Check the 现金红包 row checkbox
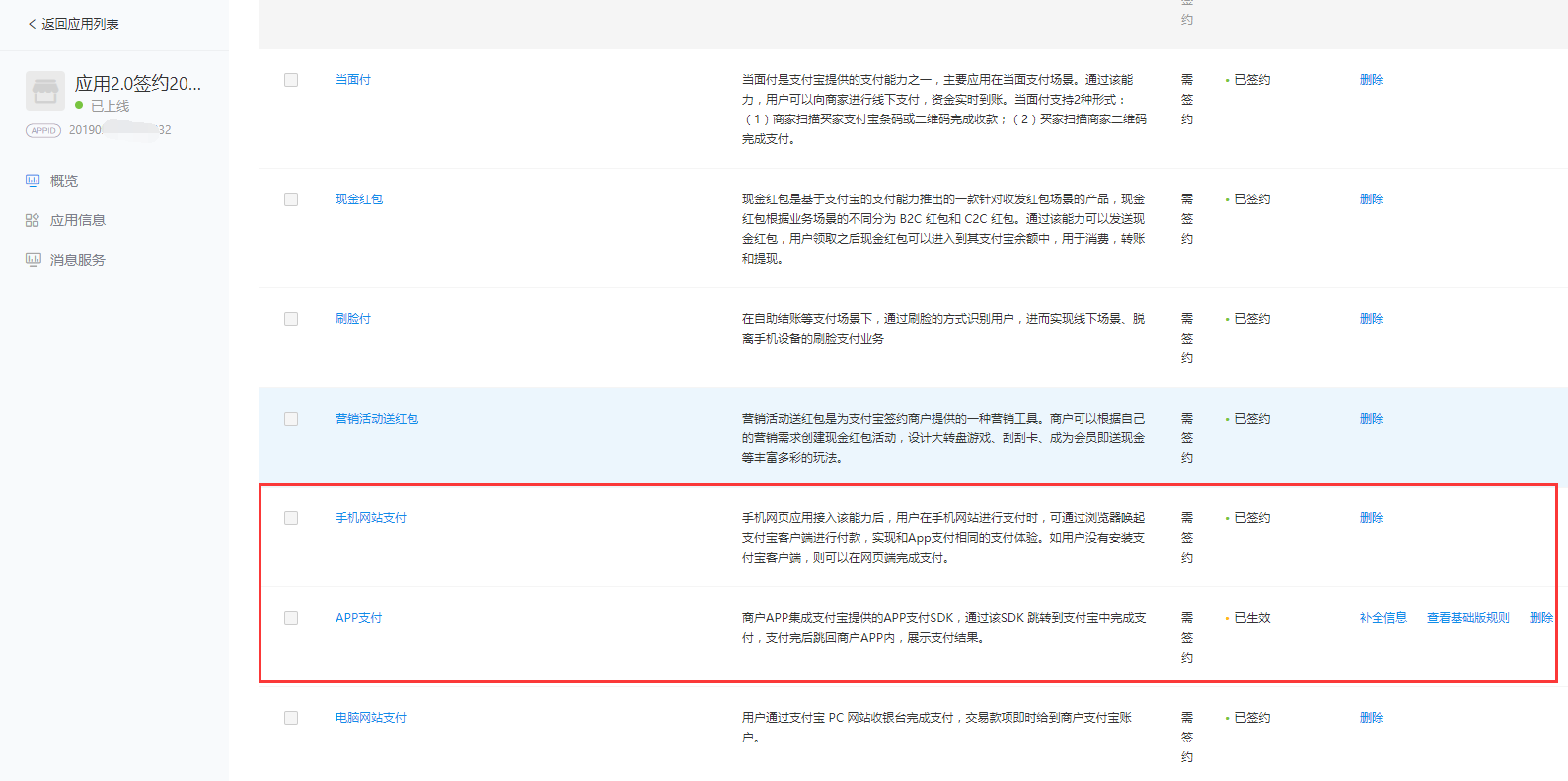This screenshot has height=781, width=1568. pyautogui.click(x=291, y=199)
